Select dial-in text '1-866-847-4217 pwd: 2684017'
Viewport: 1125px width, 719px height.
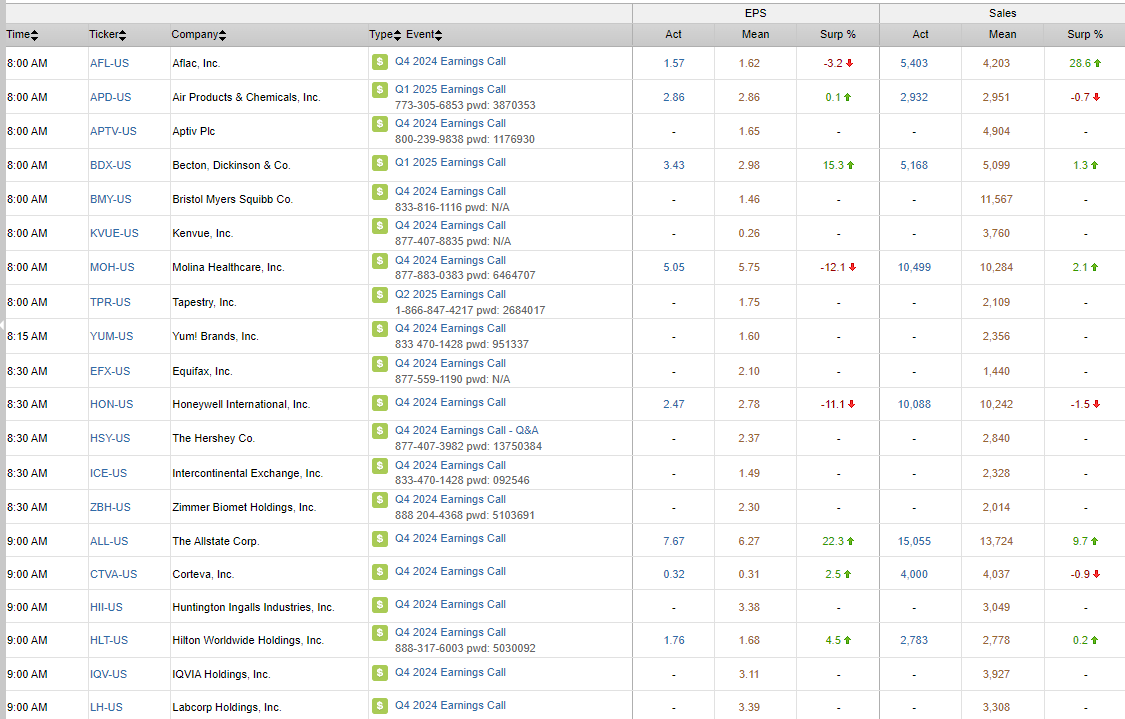[x=470, y=310]
